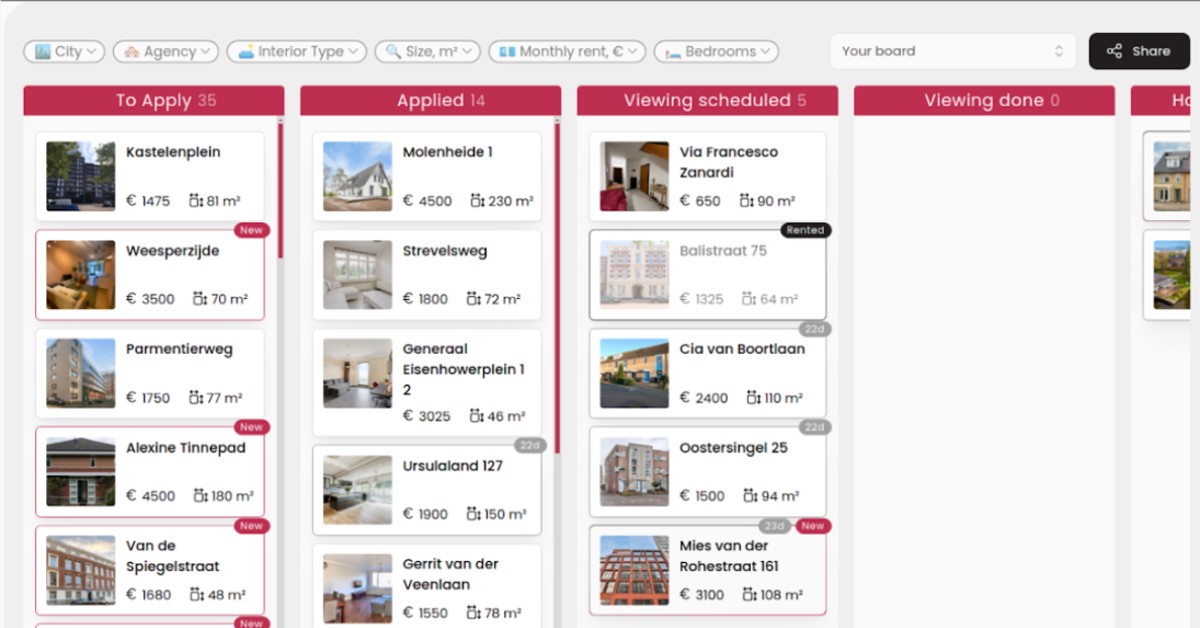Image resolution: width=1200 pixels, height=628 pixels.
Task: Open the Gerrit van der Veenlaan thumbnail
Action: (x=358, y=589)
